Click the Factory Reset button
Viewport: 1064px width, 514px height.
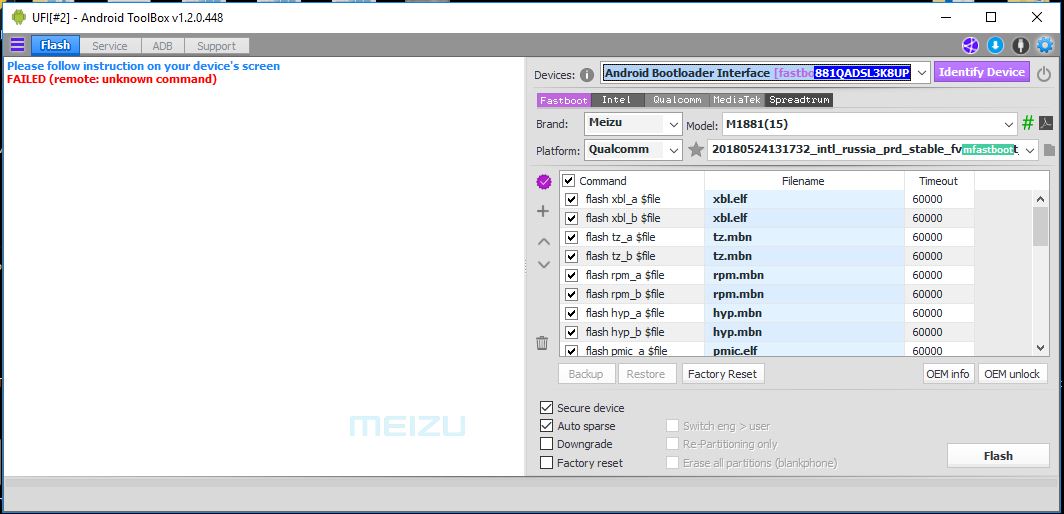click(722, 373)
